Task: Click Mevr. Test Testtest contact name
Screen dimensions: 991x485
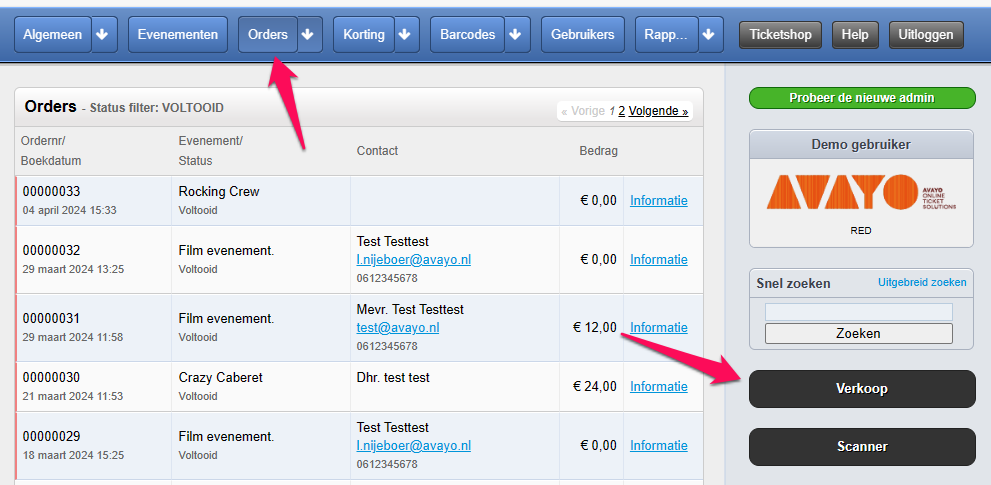Action: click(410, 310)
